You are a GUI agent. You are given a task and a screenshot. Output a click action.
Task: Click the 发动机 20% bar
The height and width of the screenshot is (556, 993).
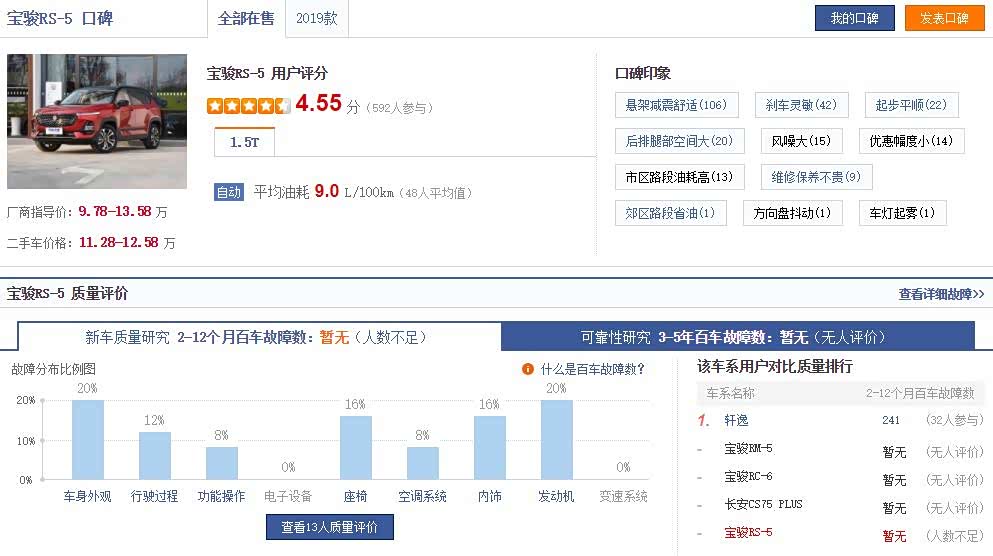pos(557,439)
